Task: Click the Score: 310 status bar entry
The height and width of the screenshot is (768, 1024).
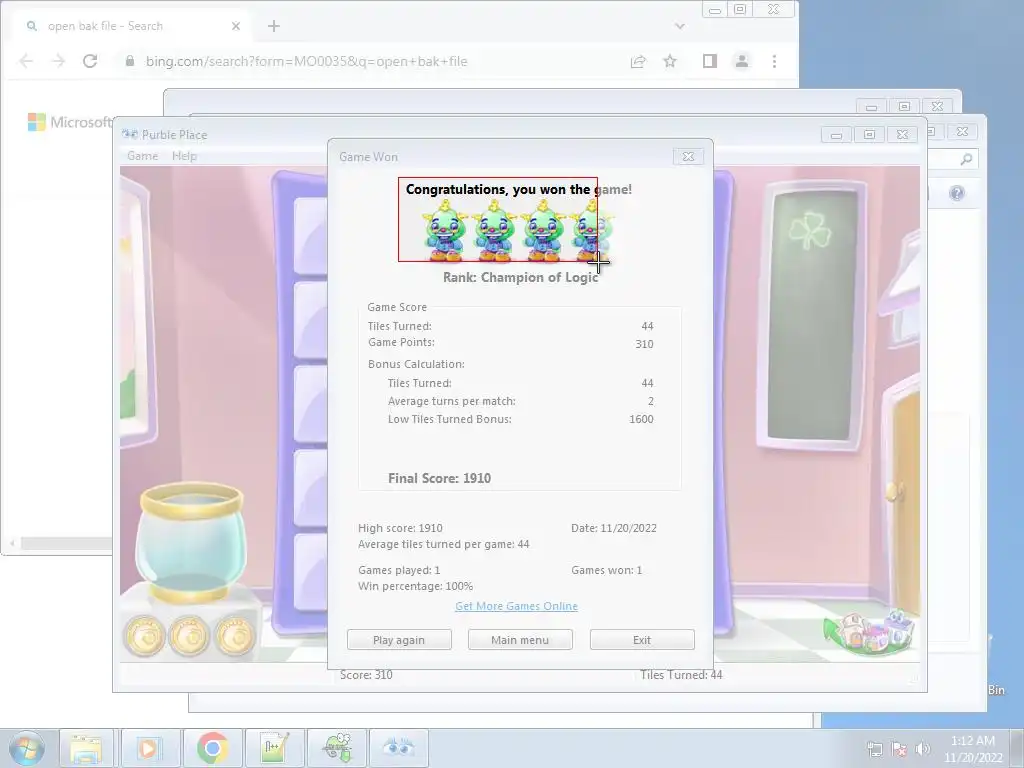Action: (x=366, y=675)
